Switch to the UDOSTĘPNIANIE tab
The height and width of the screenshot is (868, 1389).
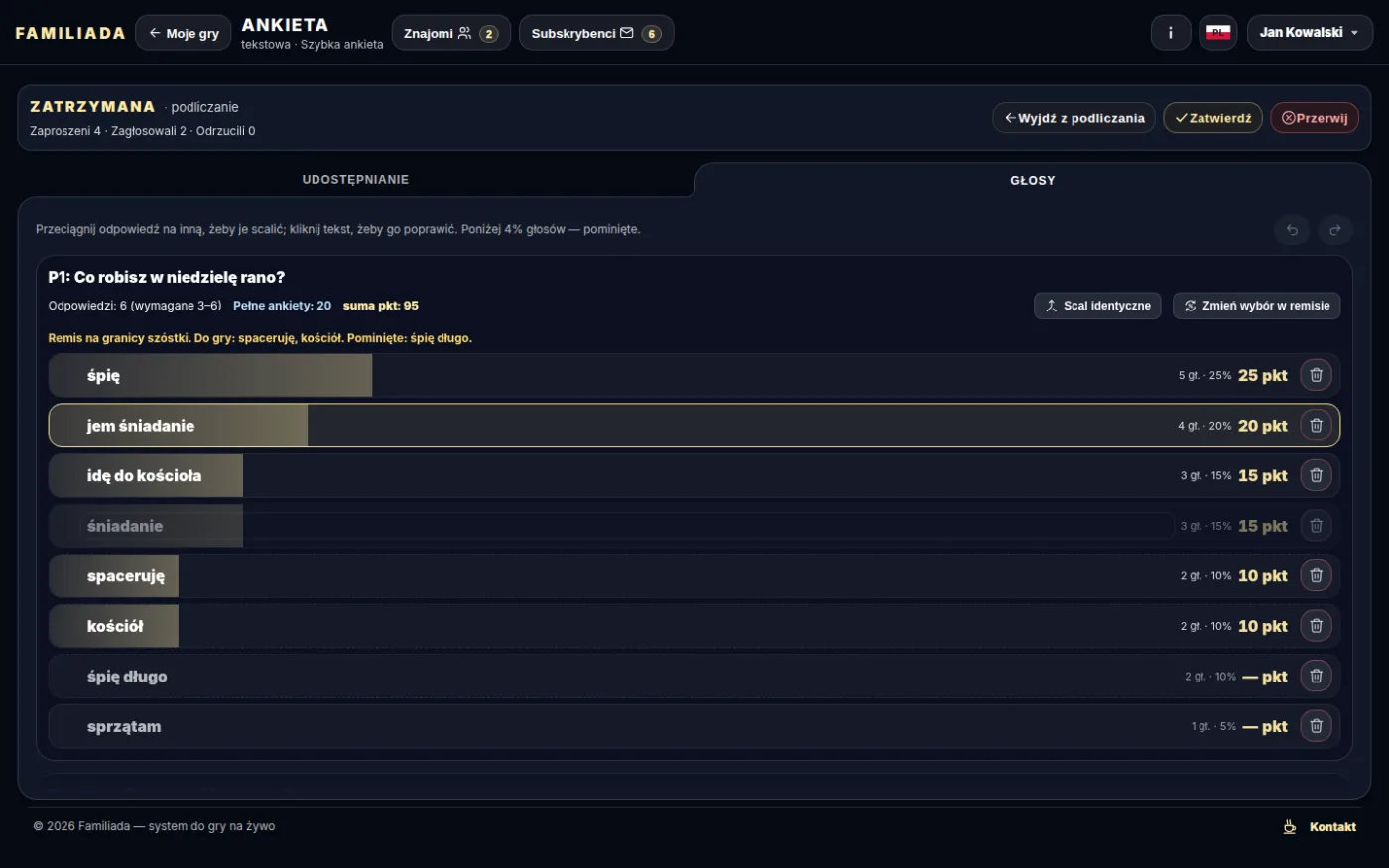355,180
